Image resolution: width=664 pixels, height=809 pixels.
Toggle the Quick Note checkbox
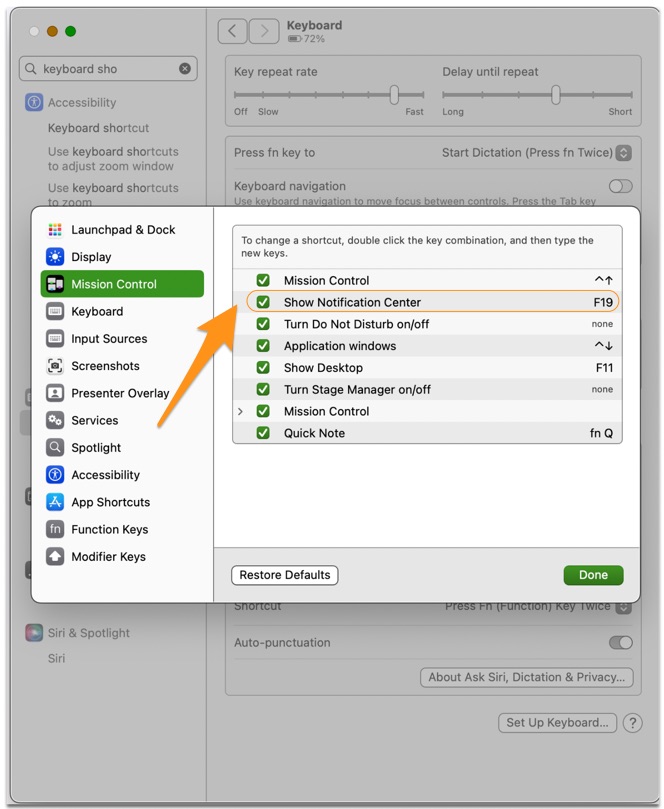[x=263, y=432]
